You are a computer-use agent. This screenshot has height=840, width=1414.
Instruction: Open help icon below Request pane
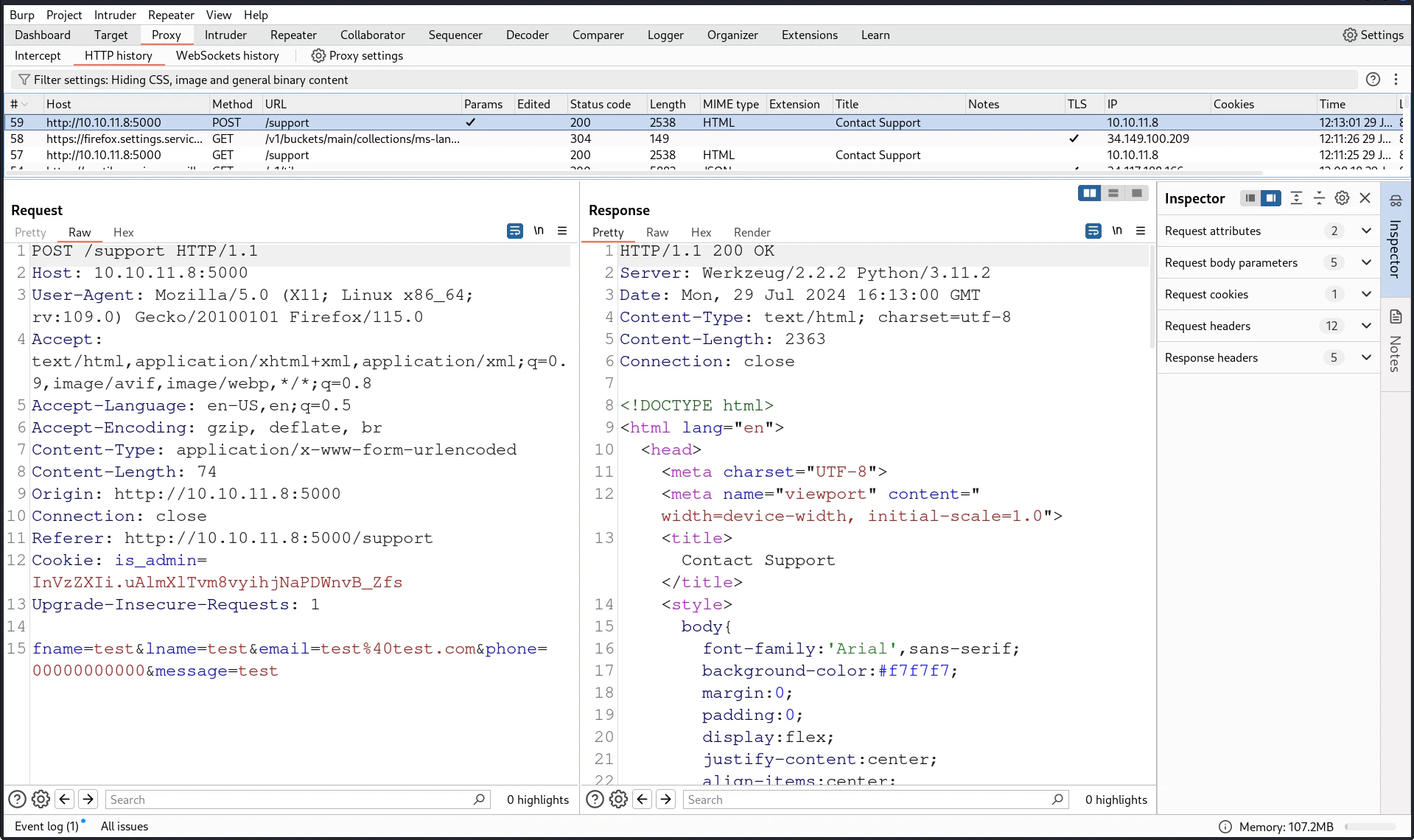coord(17,799)
